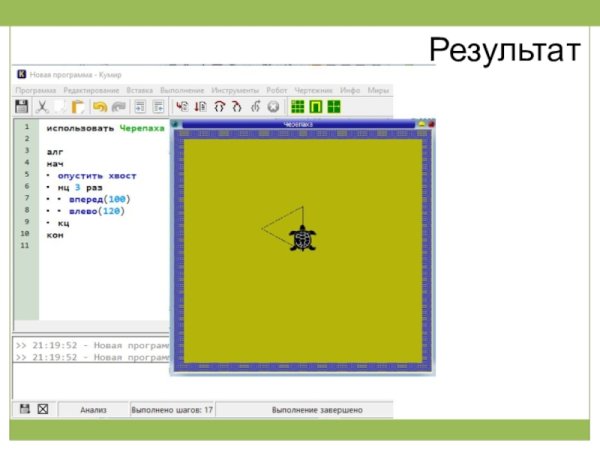
Task: Click the middle green window layout icon
Action: (x=315, y=106)
